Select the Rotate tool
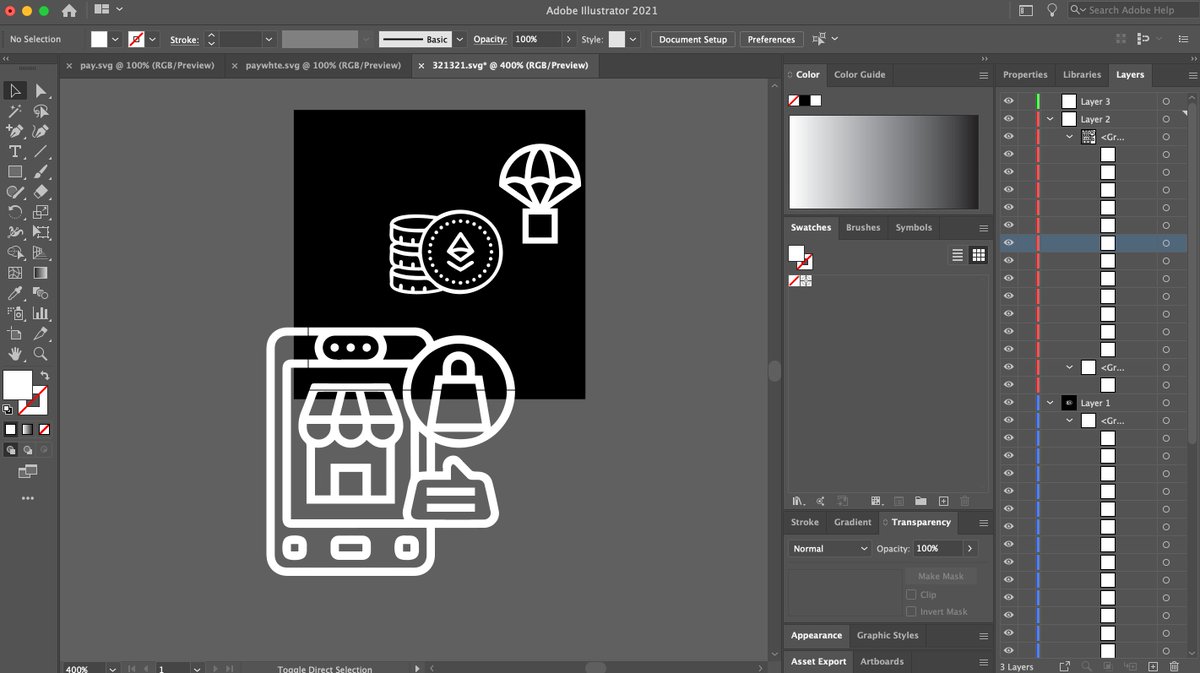 (15, 212)
